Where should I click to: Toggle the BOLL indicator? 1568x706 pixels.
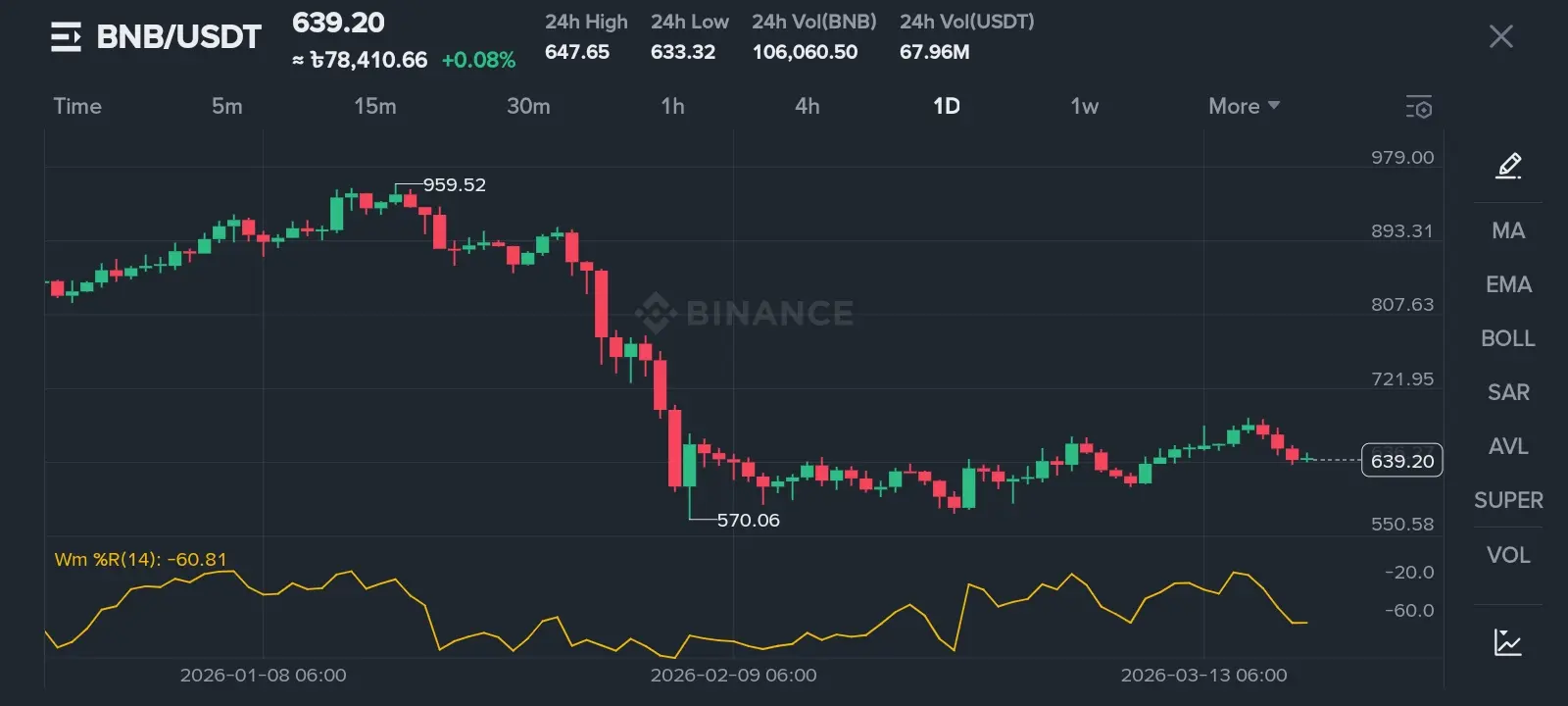(1508, 338)
